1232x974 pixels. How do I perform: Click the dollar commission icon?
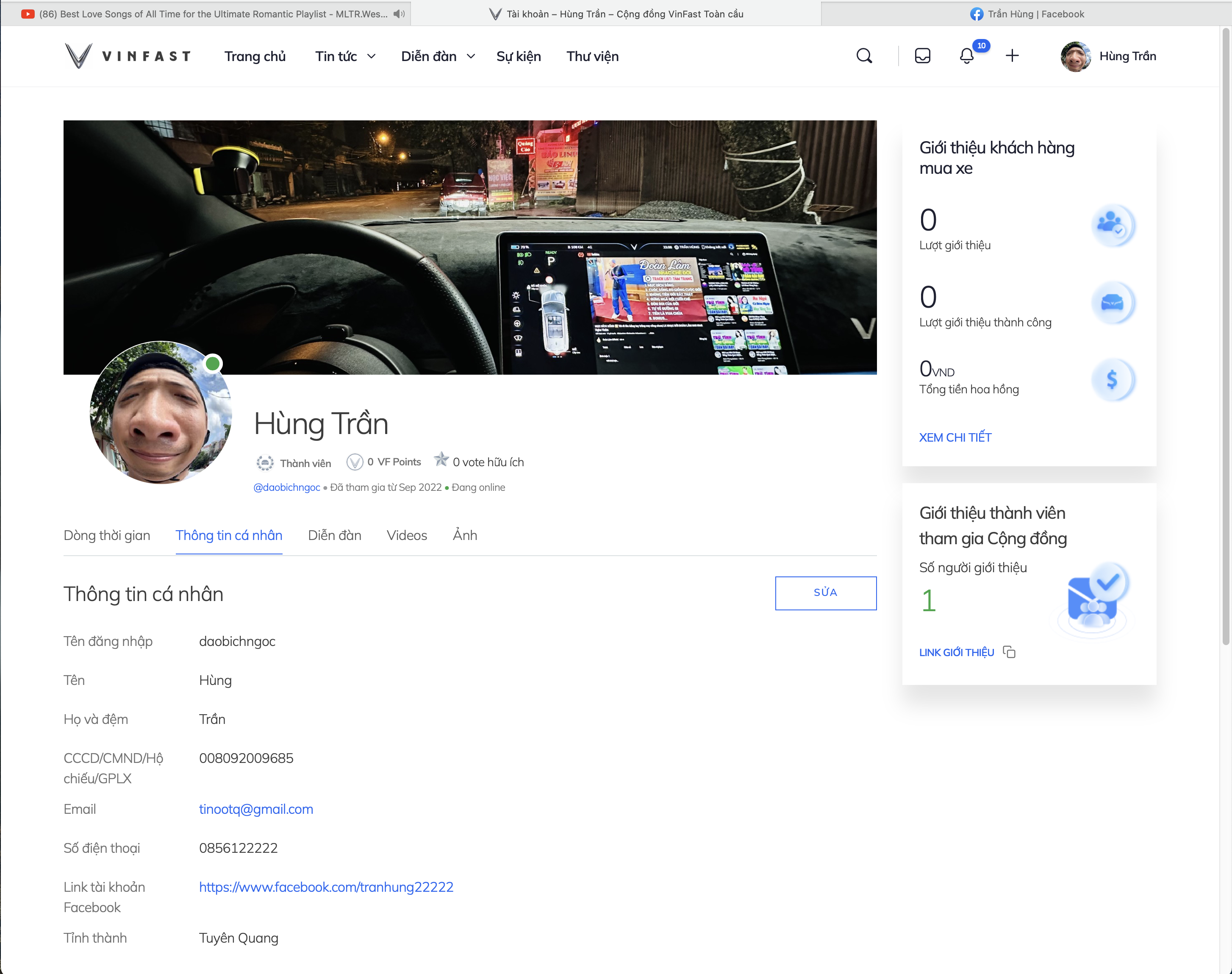coord(1112,380)
